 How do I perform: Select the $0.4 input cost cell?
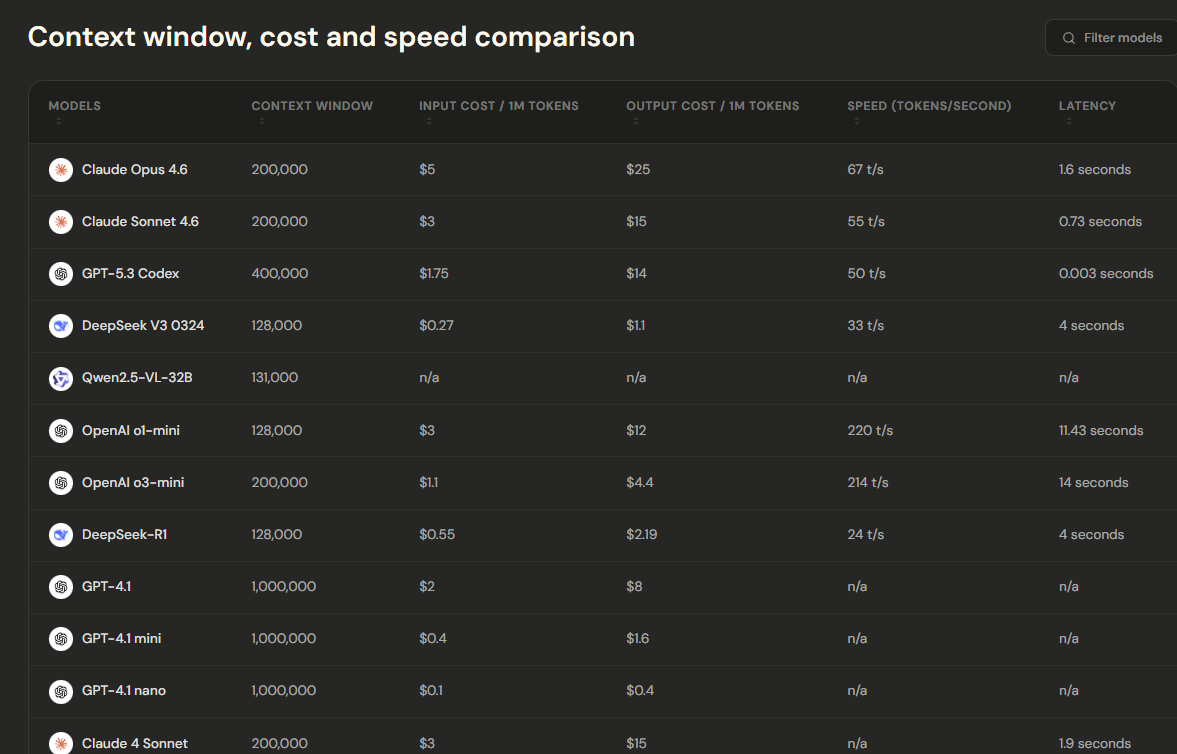(433, 638)
